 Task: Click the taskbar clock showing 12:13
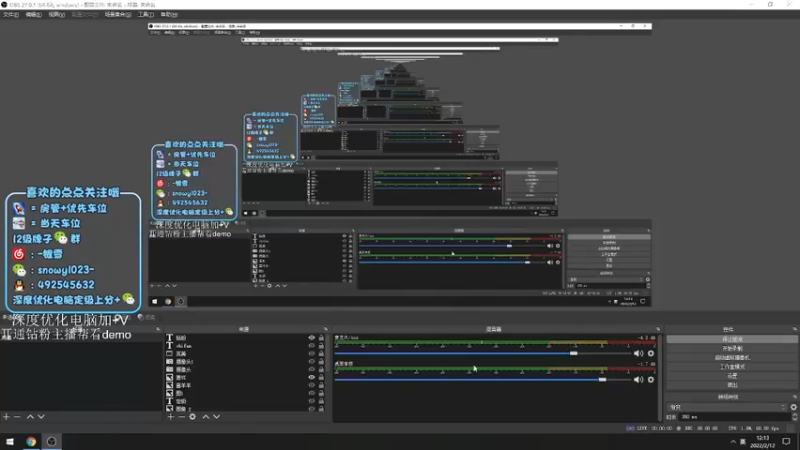tap(762, 441)
